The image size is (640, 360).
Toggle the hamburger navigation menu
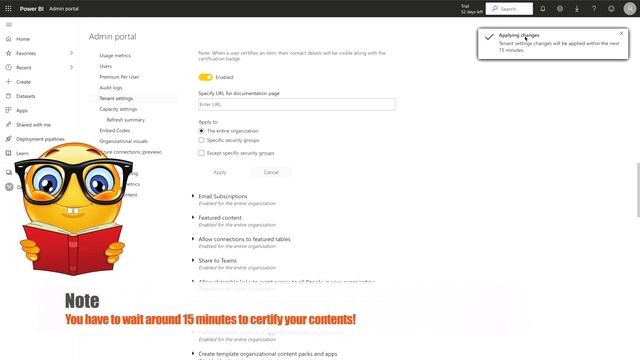coord(9,24)
